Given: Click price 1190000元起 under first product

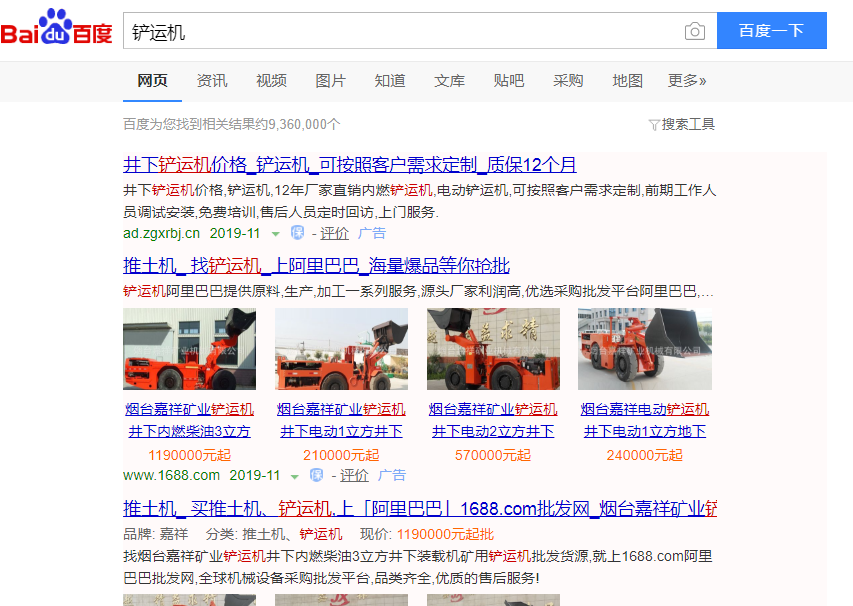Looking at the screenshot, I should tap(189, 455).
